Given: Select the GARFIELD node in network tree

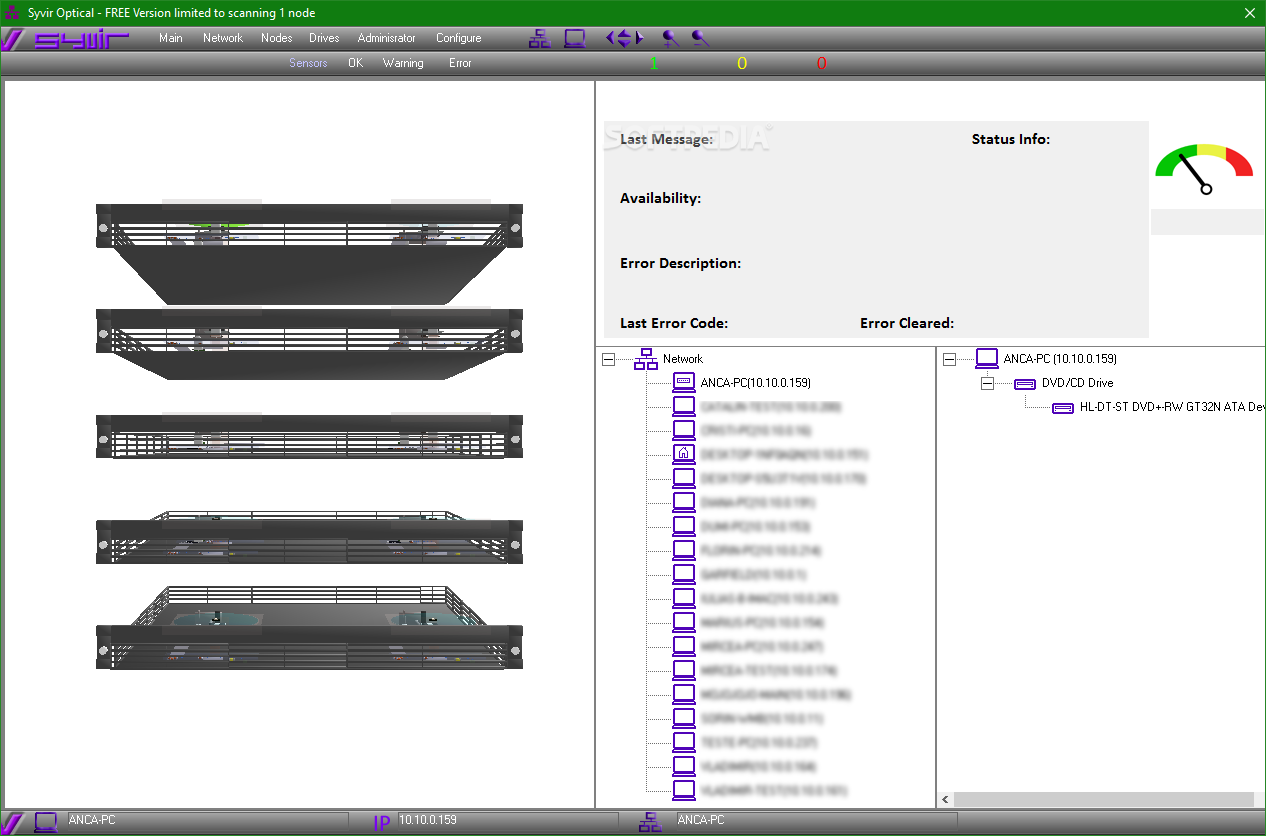Looking at the screenshot, I should [x=753, y=575].
